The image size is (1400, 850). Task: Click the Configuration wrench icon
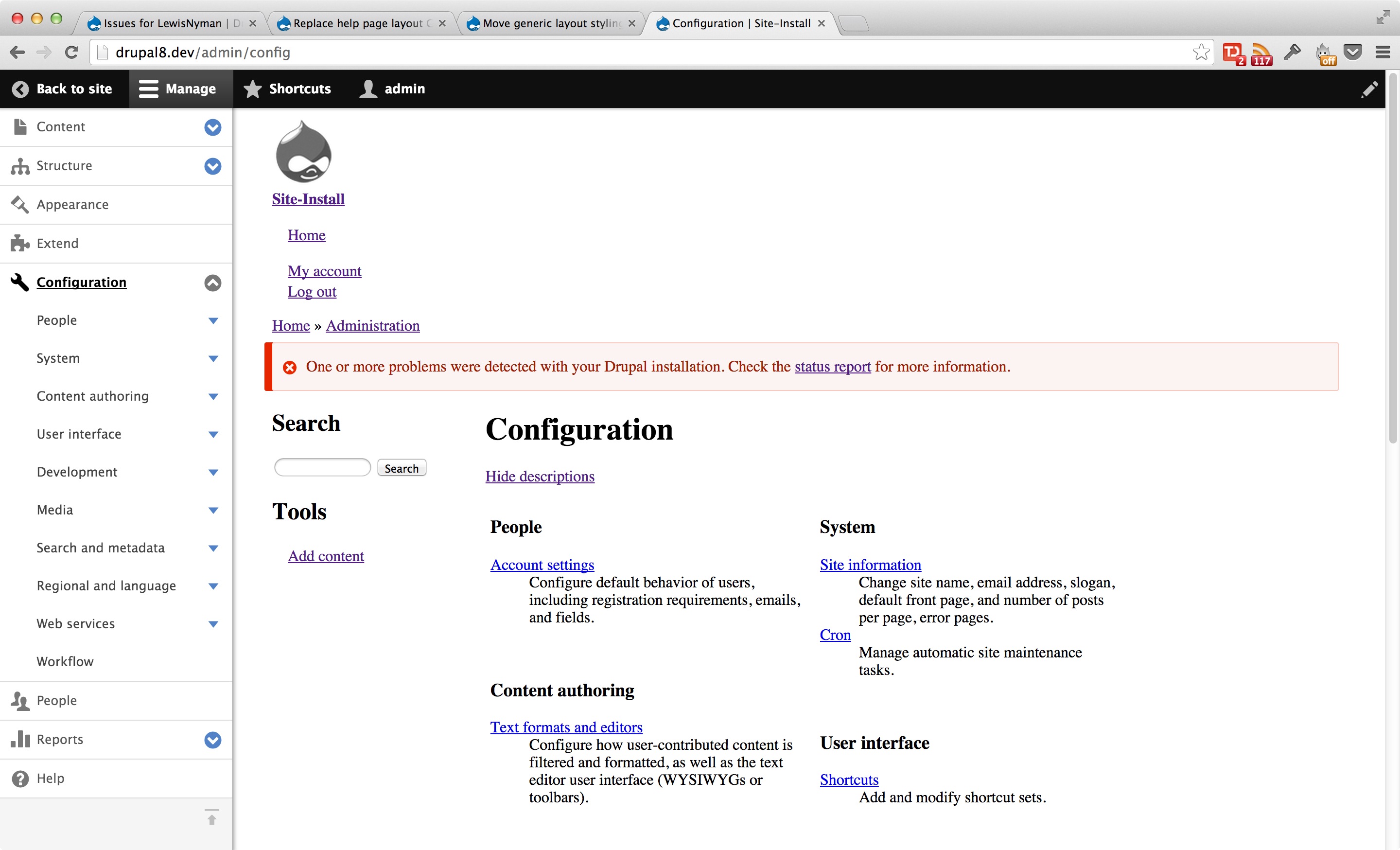(19, 283)
